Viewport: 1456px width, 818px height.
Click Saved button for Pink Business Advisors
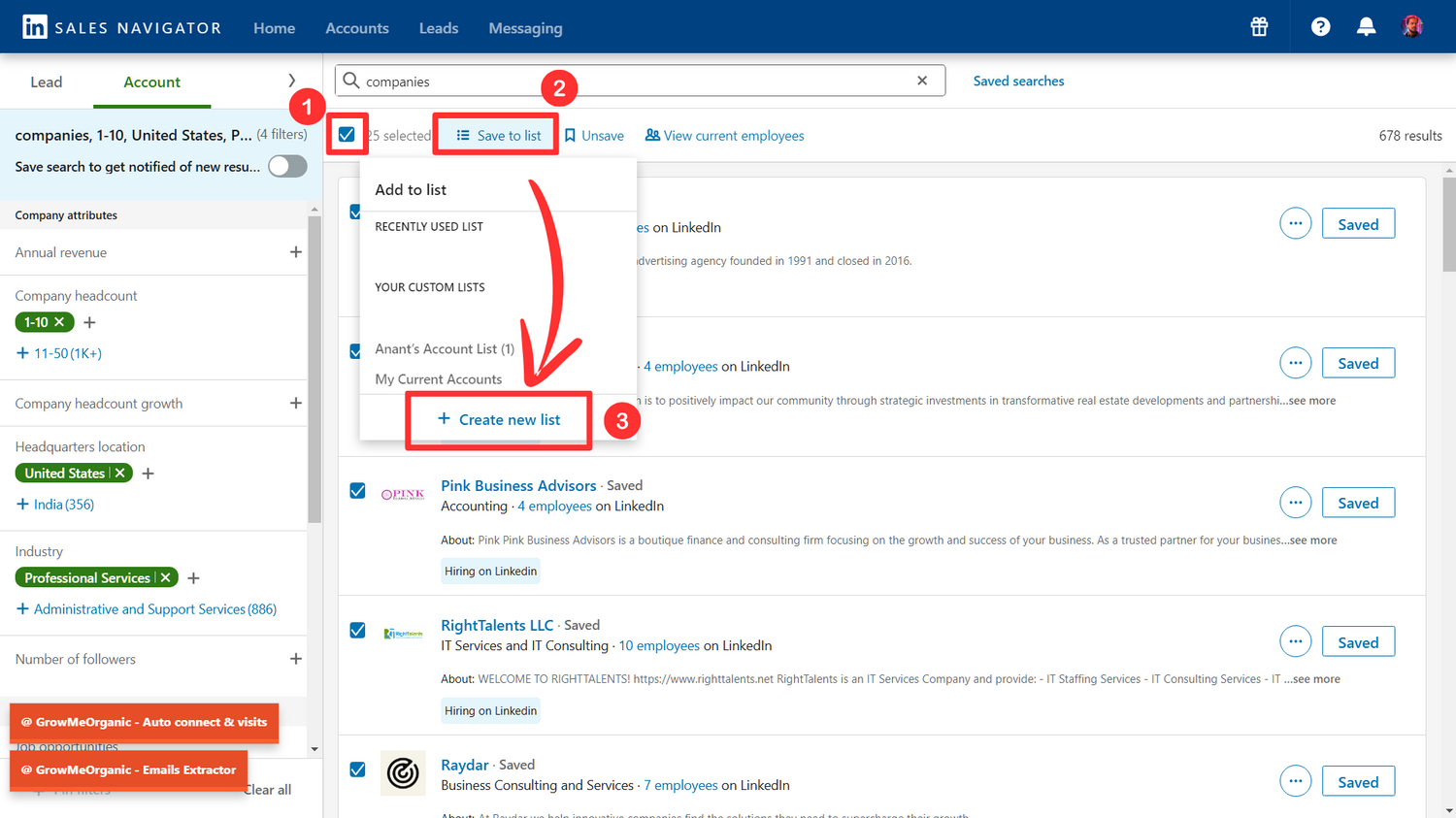tap(1358, 503)
